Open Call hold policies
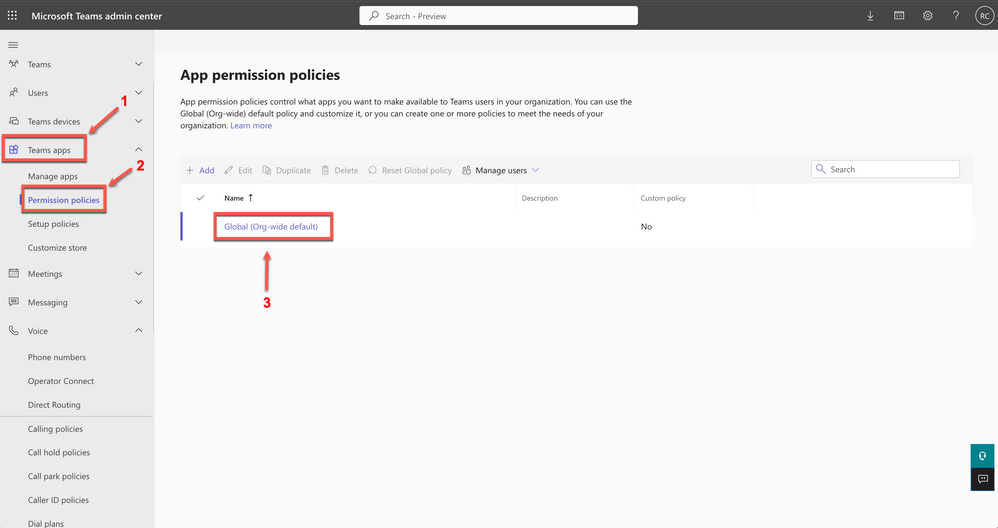 [x=59, y=452]
